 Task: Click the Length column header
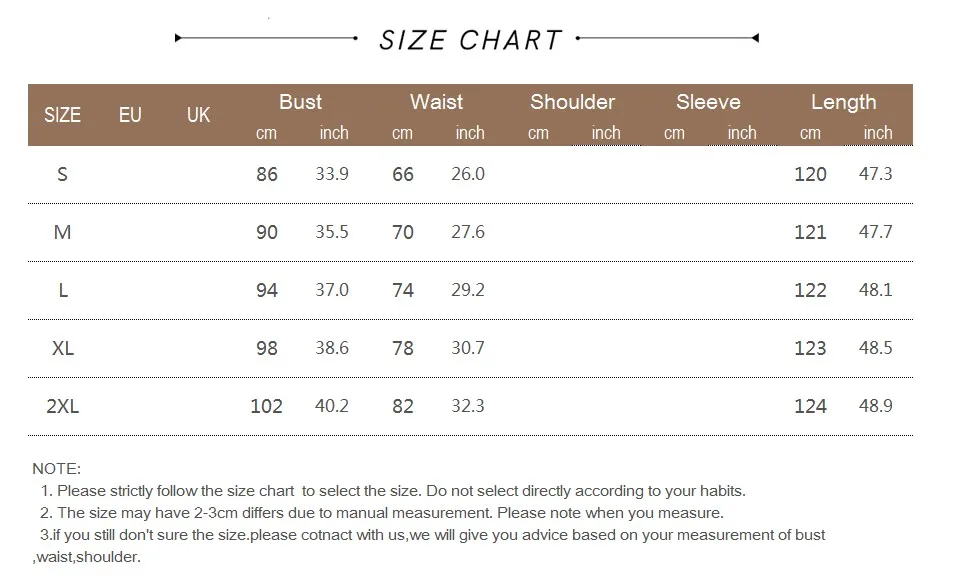point(843,102)
